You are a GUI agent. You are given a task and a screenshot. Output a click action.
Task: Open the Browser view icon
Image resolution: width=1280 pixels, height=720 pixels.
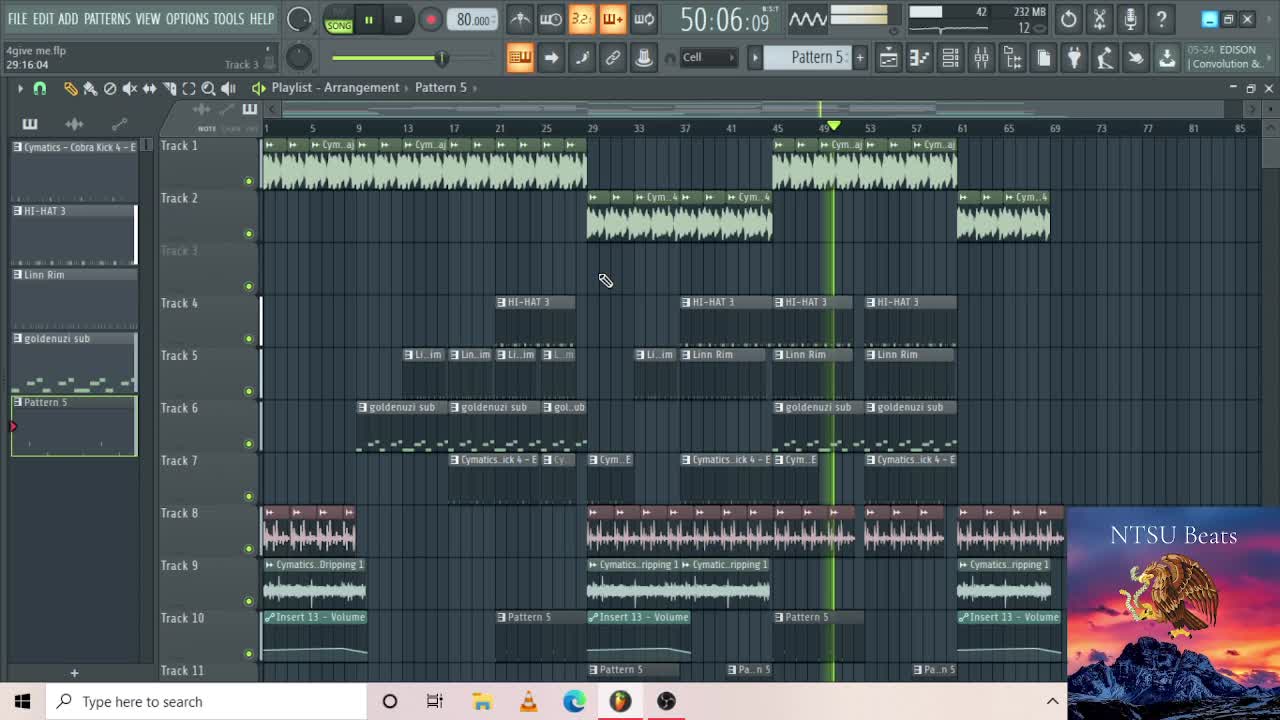(1012, 58)
